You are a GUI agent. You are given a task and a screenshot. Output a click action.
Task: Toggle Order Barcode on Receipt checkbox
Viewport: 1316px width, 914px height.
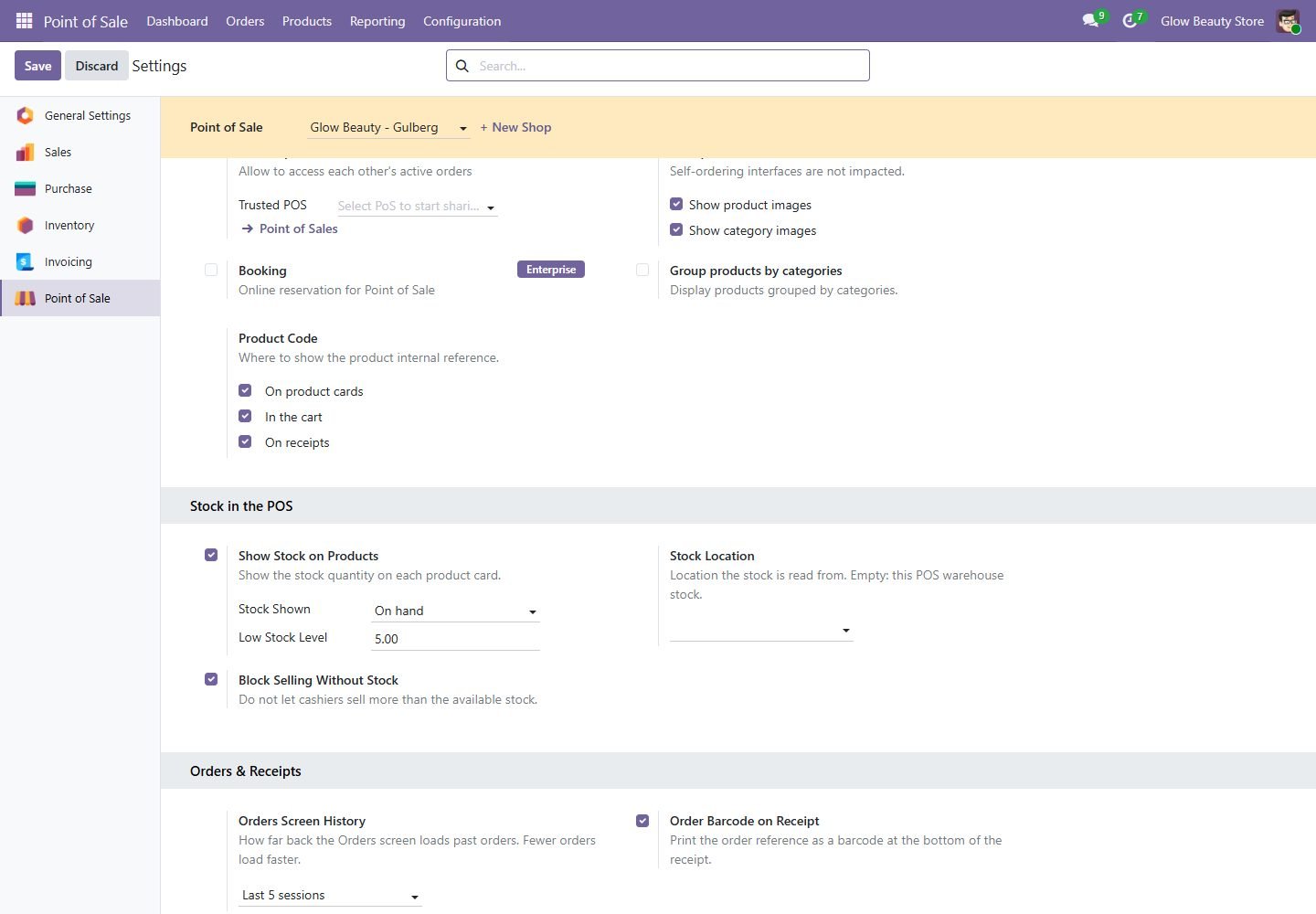(x=642, y=821)
